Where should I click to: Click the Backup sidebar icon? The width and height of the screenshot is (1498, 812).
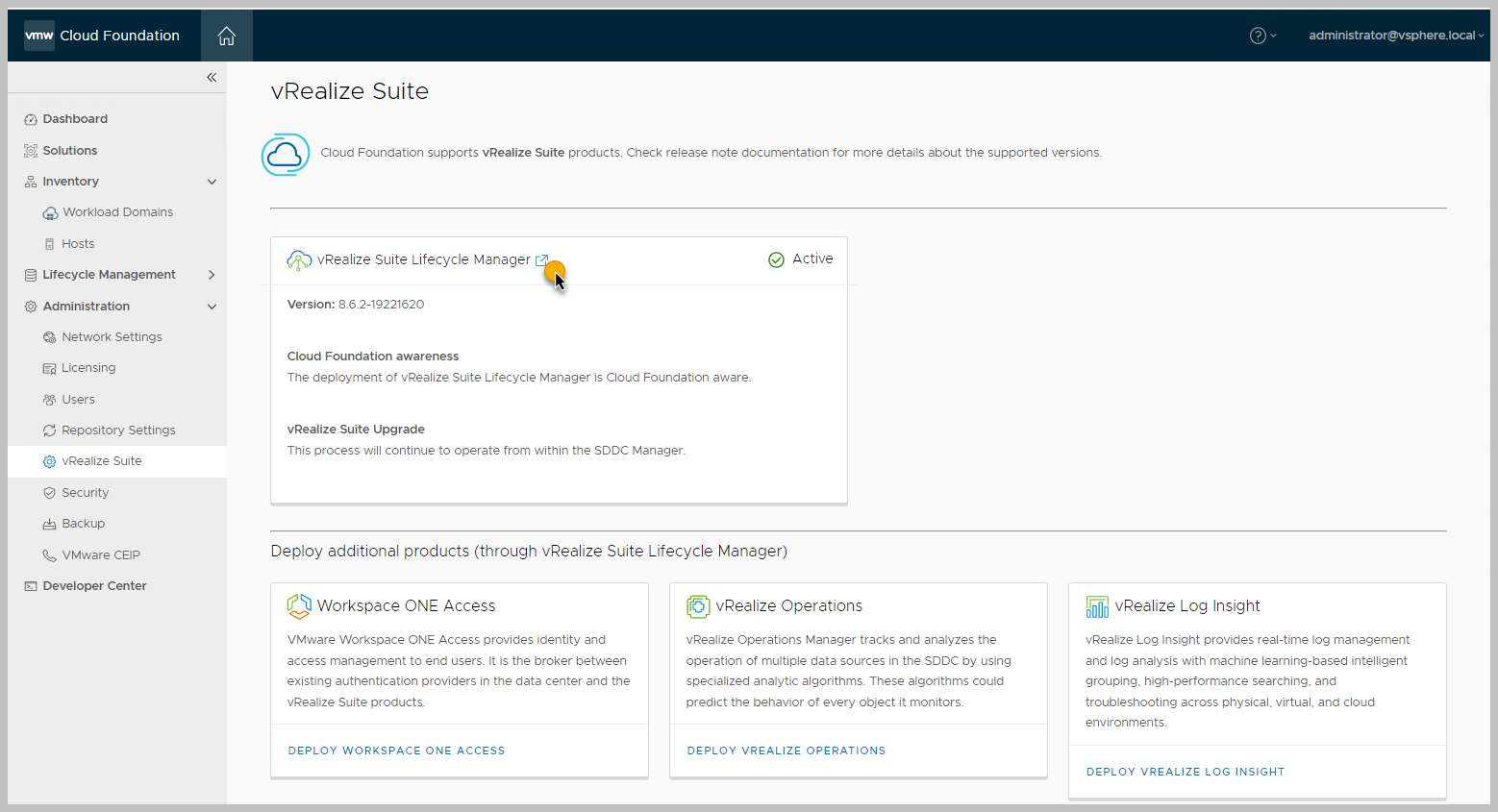coord(50,524)
